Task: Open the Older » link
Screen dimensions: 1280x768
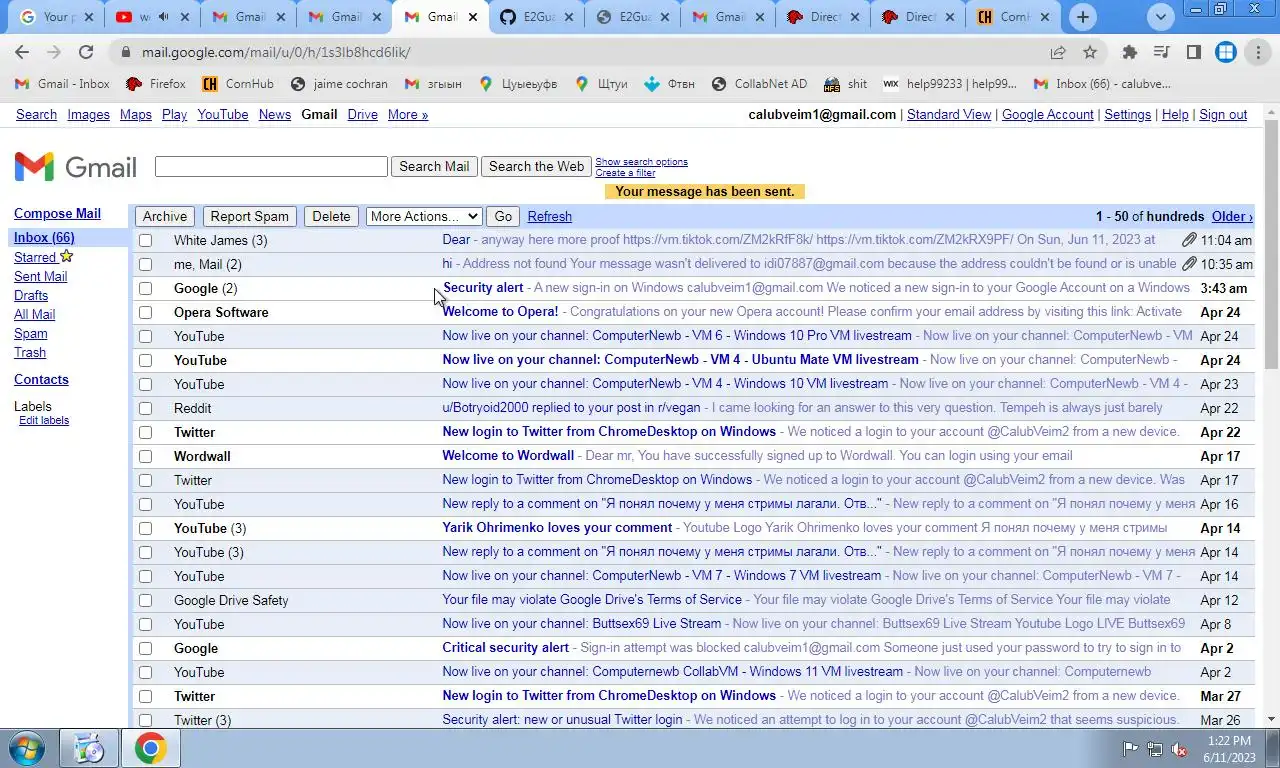Action: pyautogui.click(x=1232, y=216)
